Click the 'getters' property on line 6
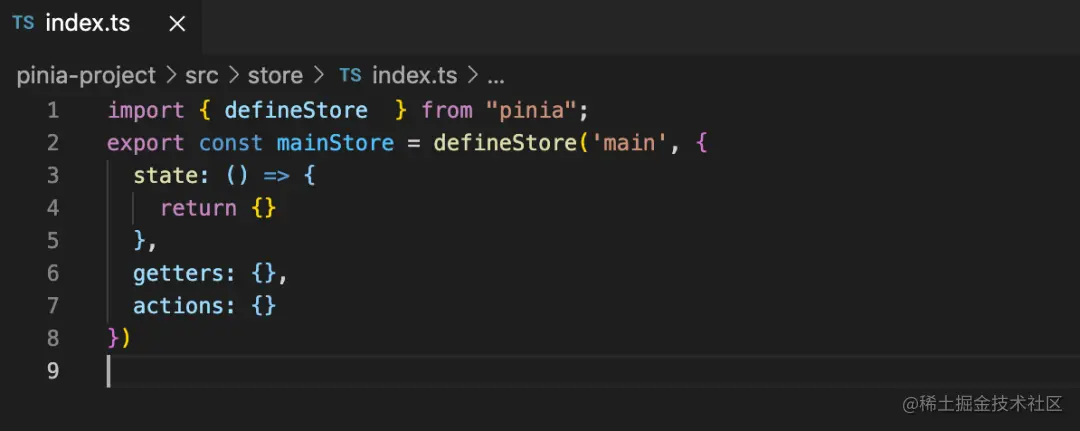Screen dimensions: 1080x431 click(178, 274)
